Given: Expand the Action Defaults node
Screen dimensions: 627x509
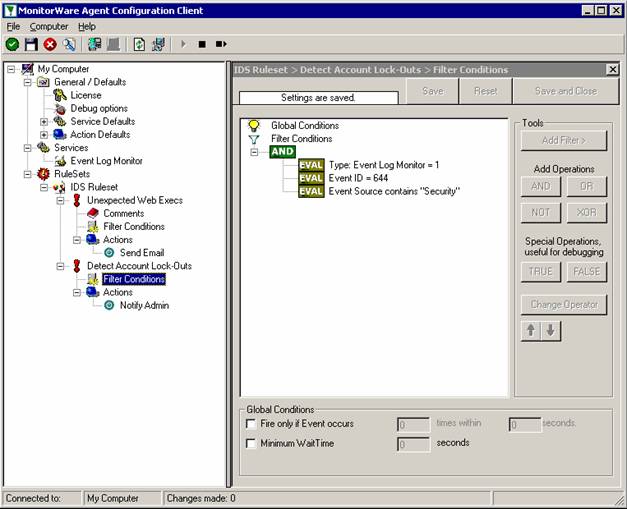Looking at the screenshot, I should (x=44, y=135).
